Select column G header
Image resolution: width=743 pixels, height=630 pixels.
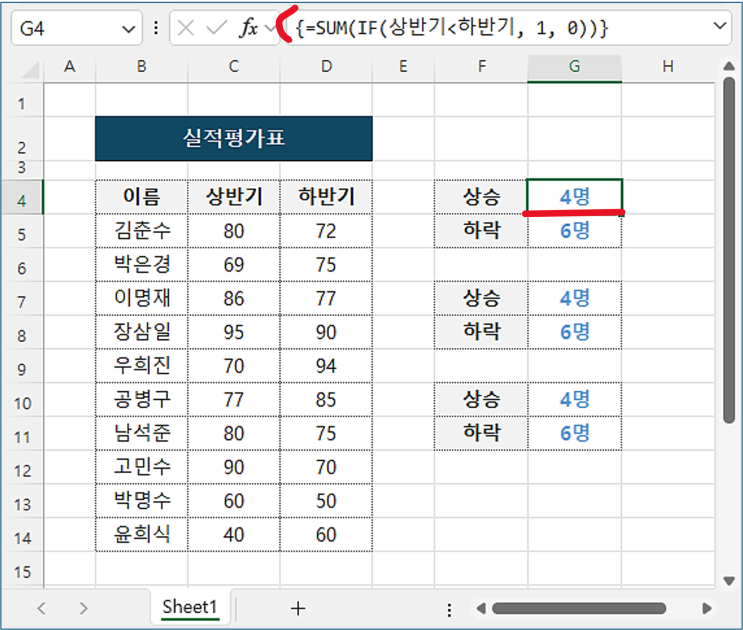coord(574,67)
